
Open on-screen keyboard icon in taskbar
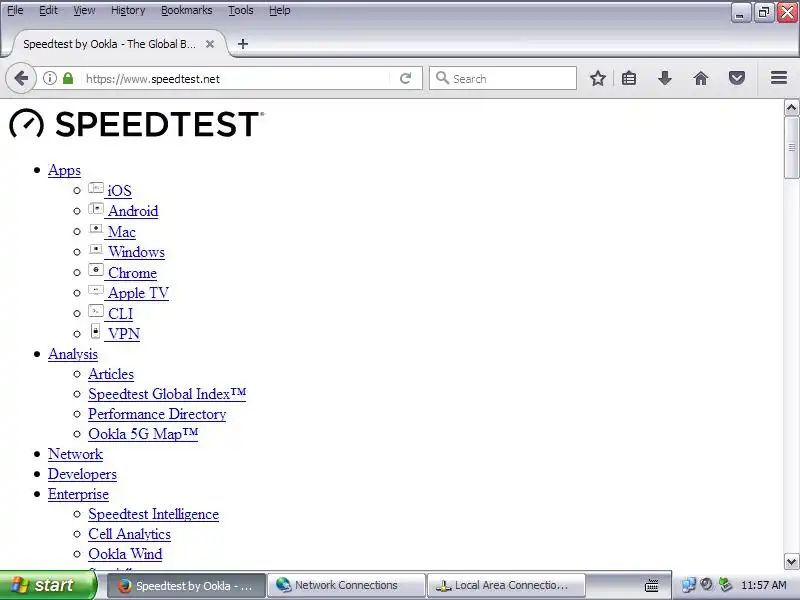point(652,585)
